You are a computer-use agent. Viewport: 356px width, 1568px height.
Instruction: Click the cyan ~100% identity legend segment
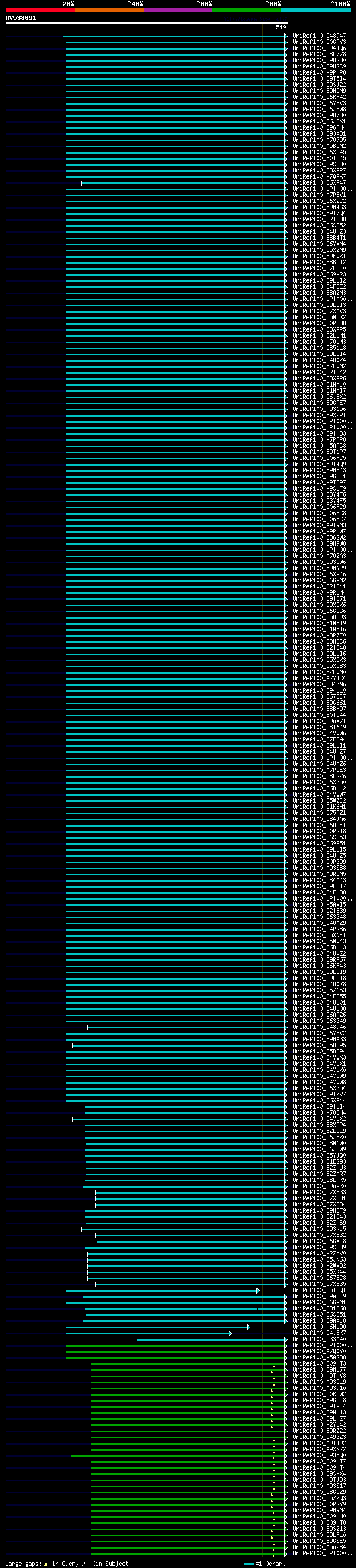[316, 10]
